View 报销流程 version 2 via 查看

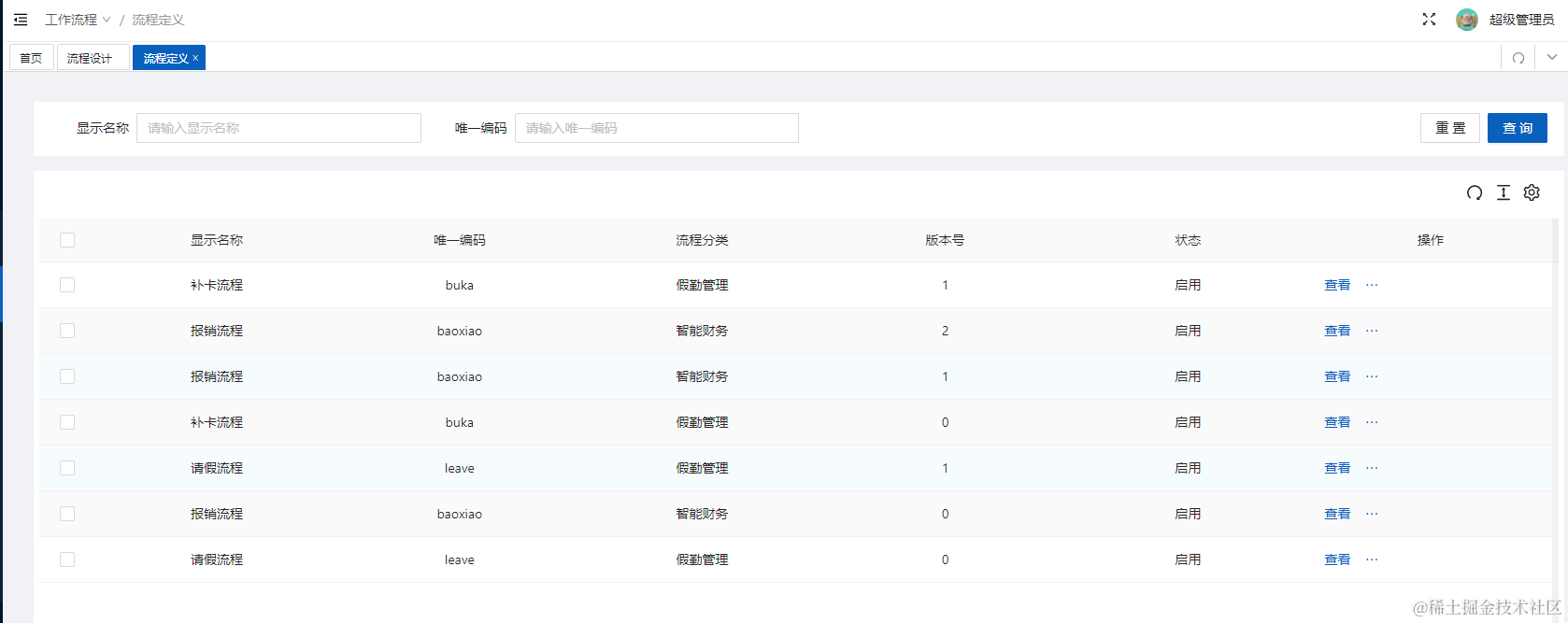(x=1337, y=331)
